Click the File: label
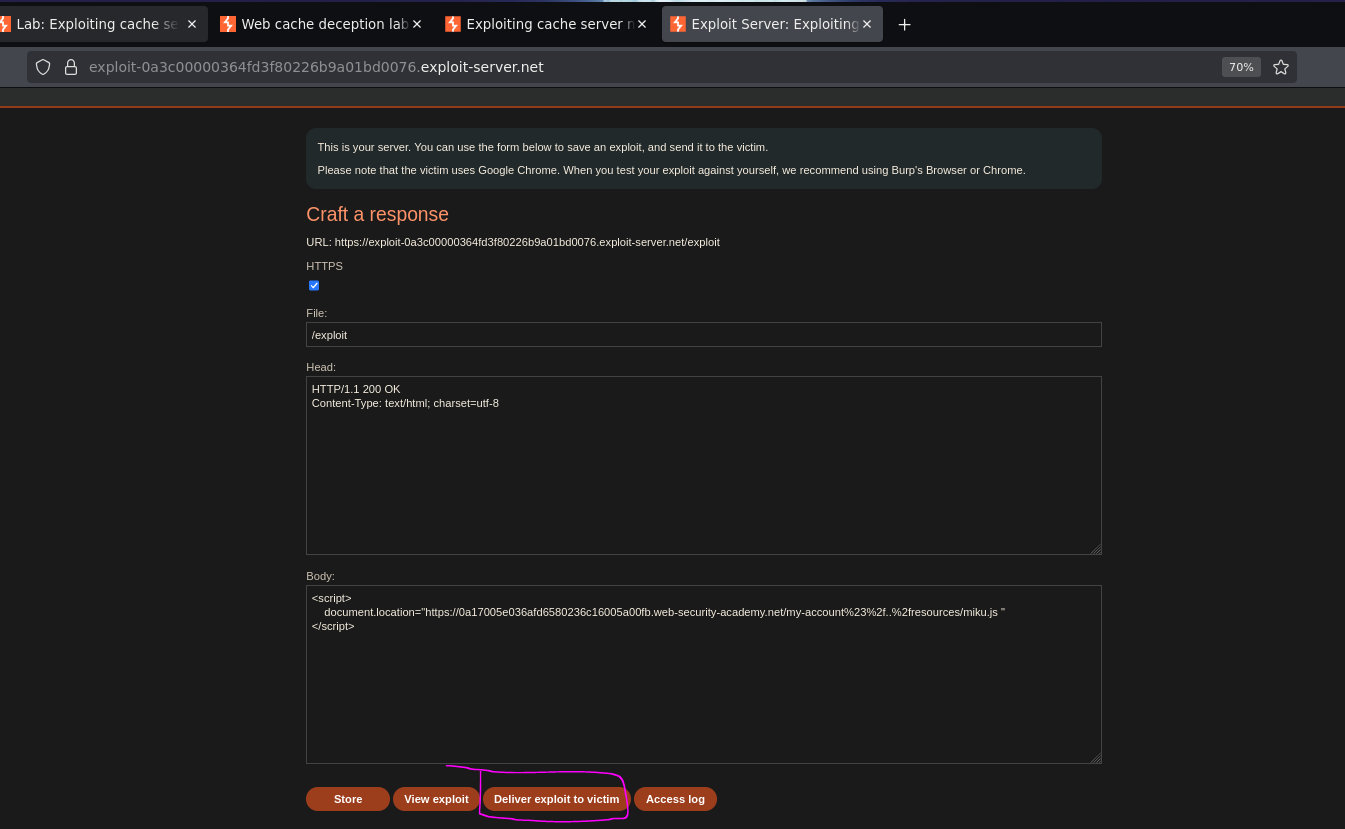The image size is (1345, 829). tap(316, 313)
